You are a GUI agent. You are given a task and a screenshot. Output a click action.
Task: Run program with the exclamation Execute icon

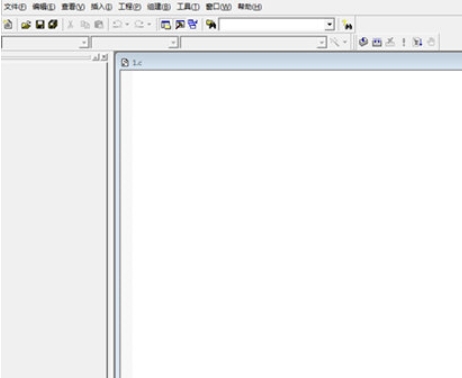click(x=404, y=42)
